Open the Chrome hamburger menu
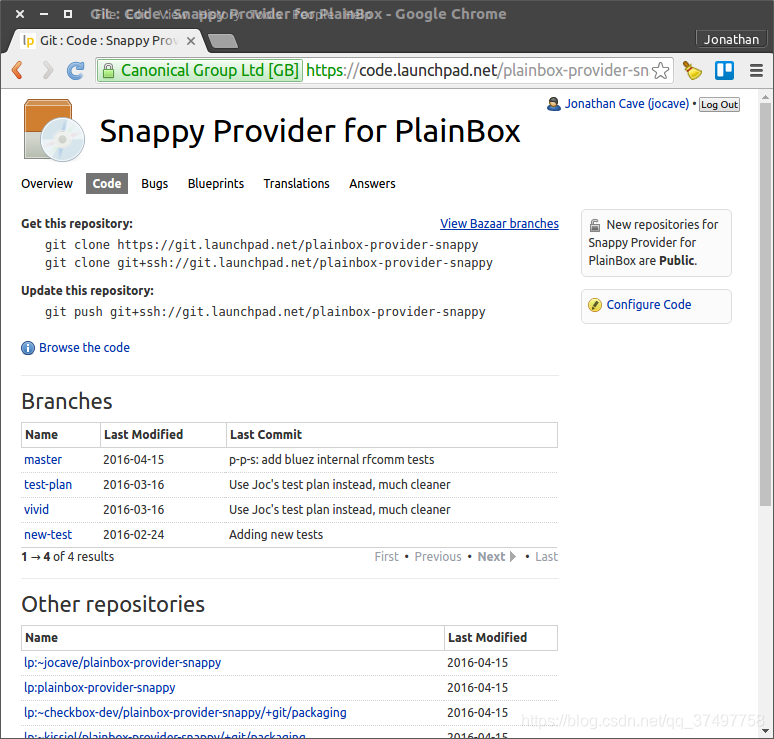 coord(756,71)
